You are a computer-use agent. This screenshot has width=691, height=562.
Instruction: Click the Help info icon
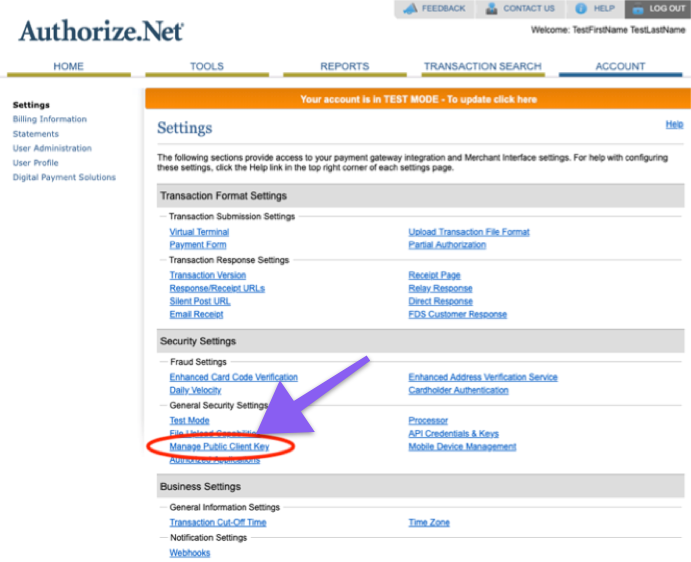581,8
